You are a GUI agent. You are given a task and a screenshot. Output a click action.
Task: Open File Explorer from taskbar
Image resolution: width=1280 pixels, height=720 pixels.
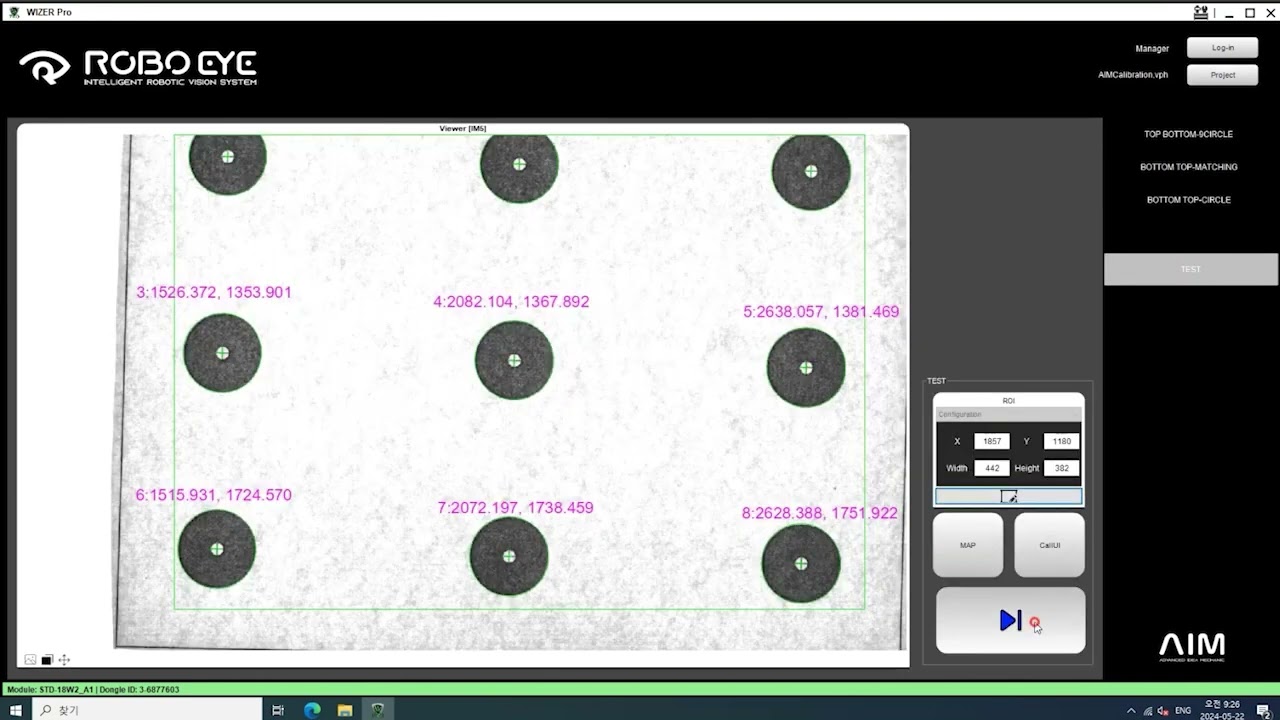pos(345,710)
